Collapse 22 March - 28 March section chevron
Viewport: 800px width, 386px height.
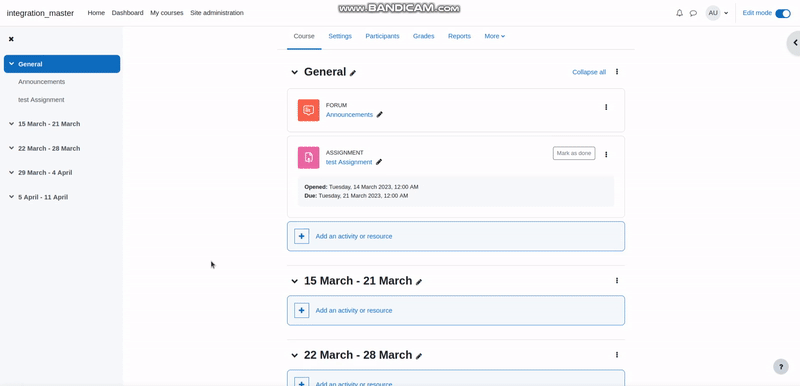[294, 355]
